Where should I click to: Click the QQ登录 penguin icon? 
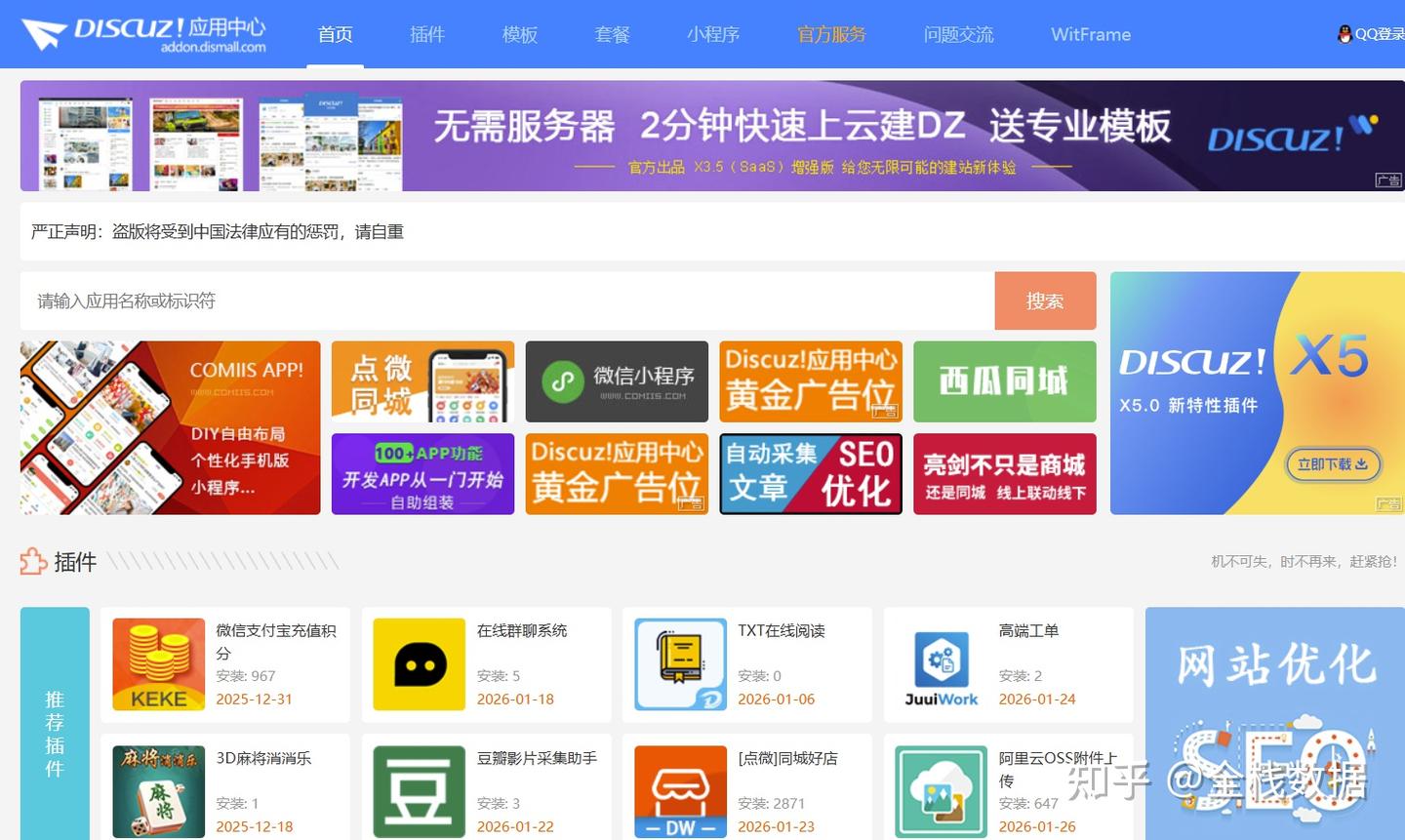(1345, 34)
